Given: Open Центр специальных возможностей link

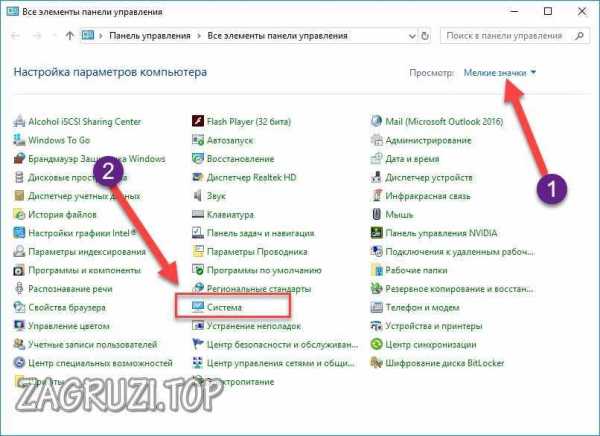Looking at the screenshot, I should 100,363.
